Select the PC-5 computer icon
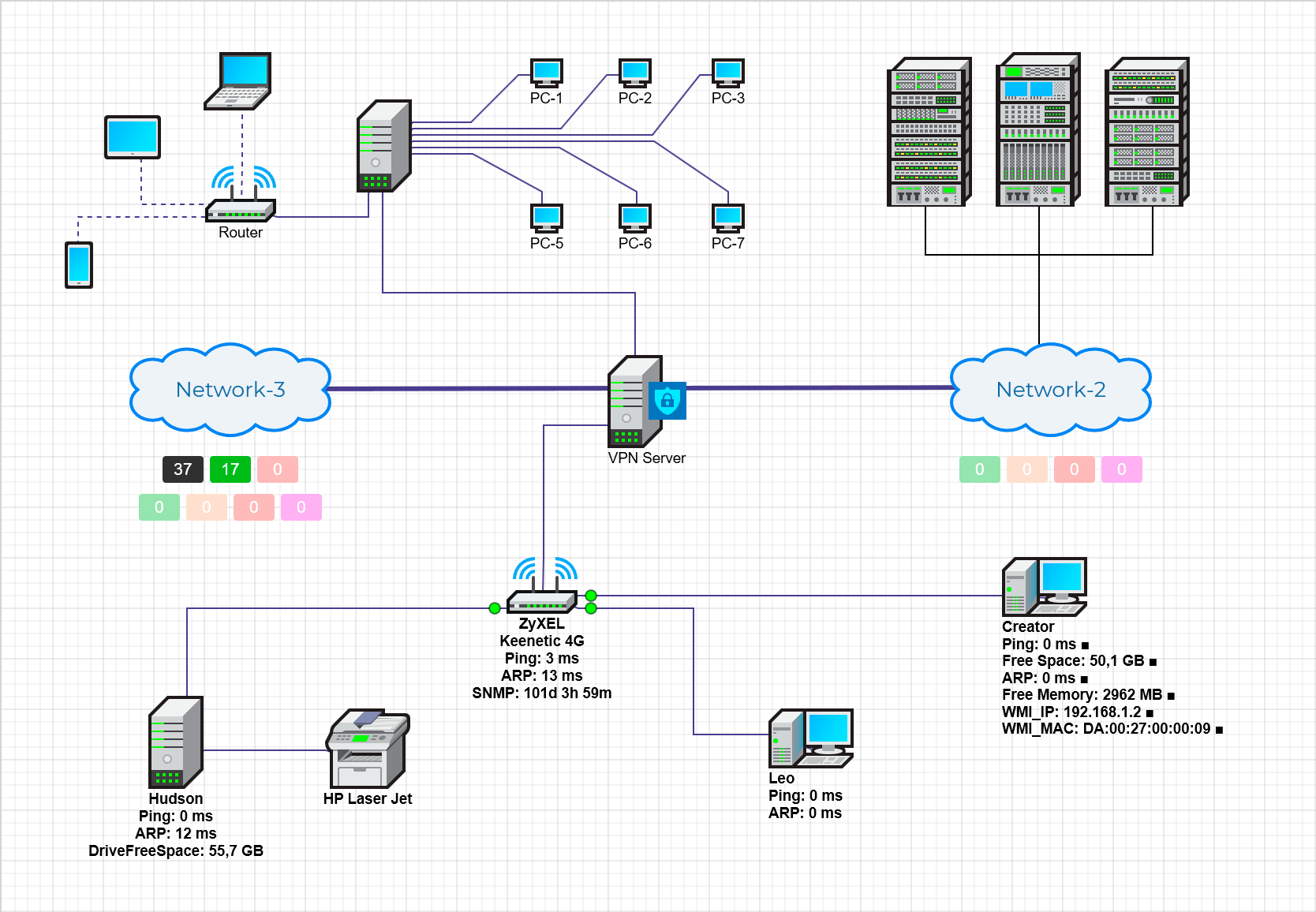This screenshot has height=912, width=1316. click(546, 218)
